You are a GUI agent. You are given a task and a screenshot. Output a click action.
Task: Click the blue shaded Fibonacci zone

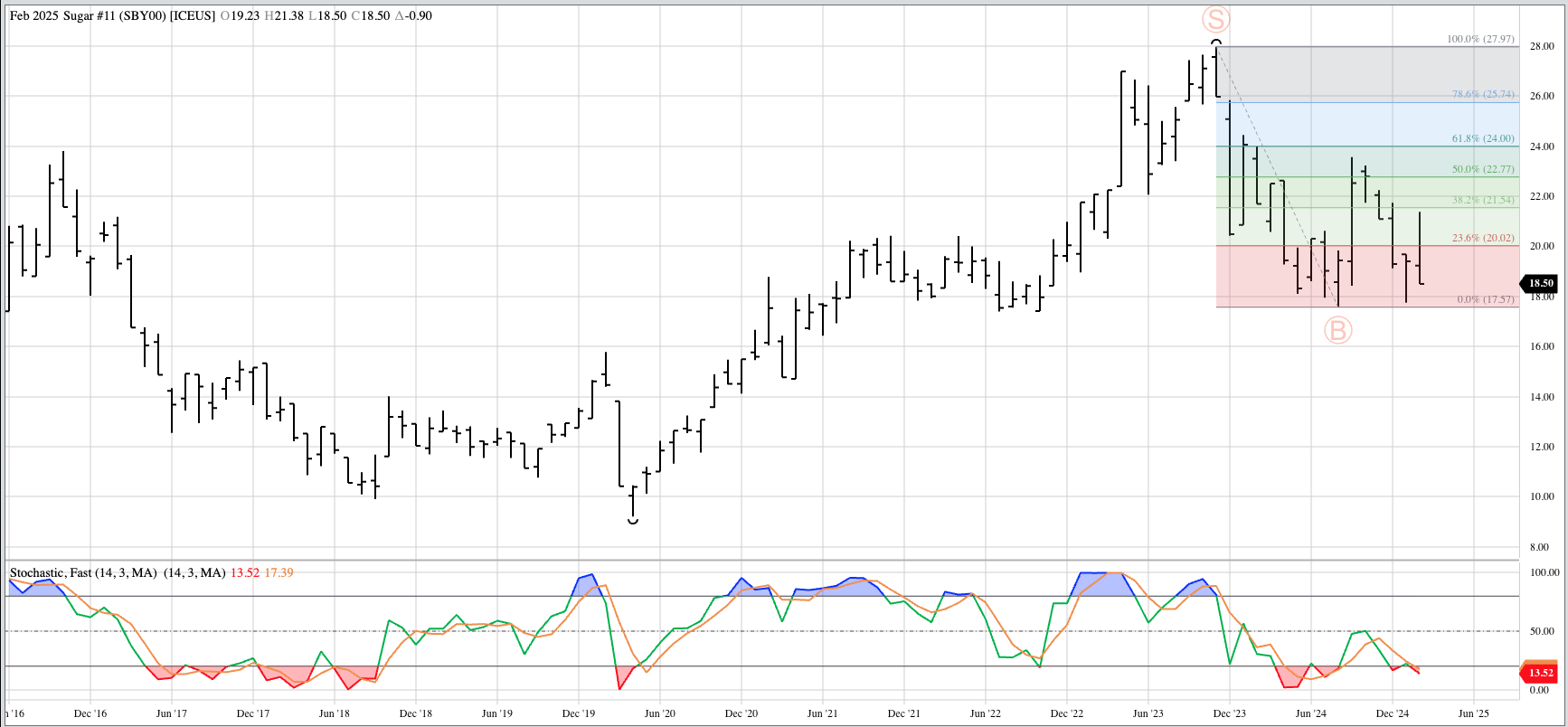click(1356, 124)
